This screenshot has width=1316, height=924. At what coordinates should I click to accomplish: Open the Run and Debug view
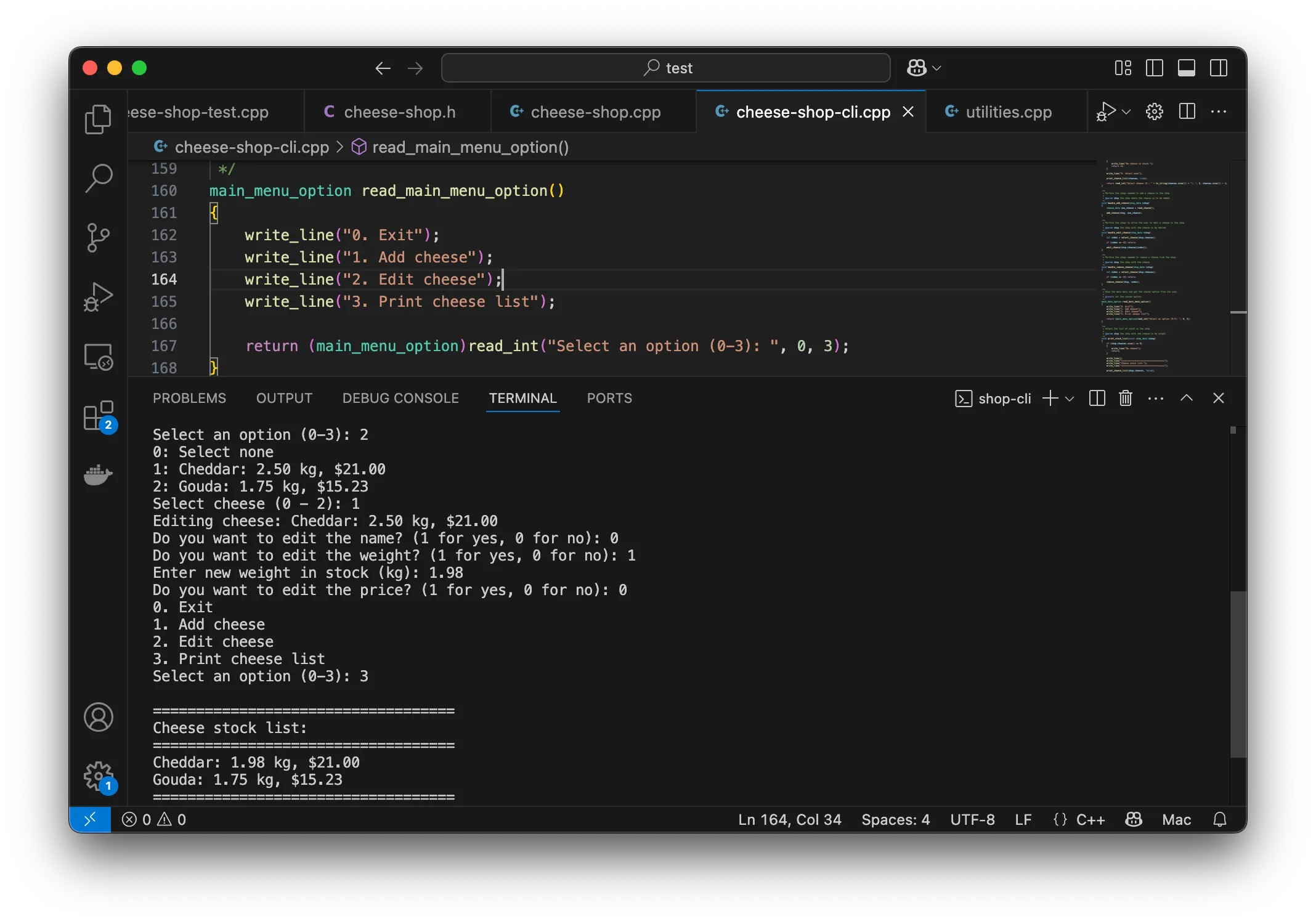pos(98,297)
